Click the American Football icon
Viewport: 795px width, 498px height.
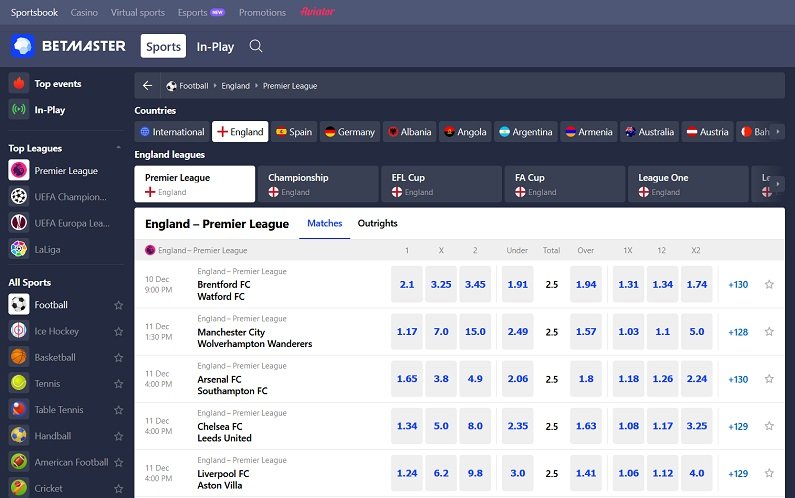(x=19, y=461)
